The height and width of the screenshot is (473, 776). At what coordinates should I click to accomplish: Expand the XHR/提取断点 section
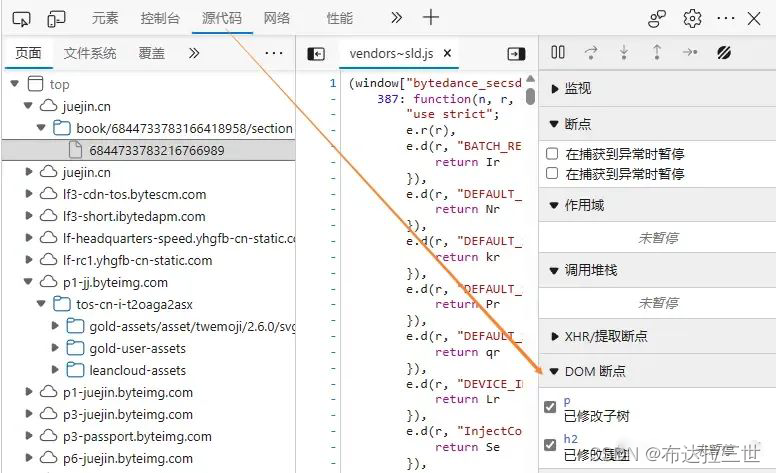click(x=554, y=336)
